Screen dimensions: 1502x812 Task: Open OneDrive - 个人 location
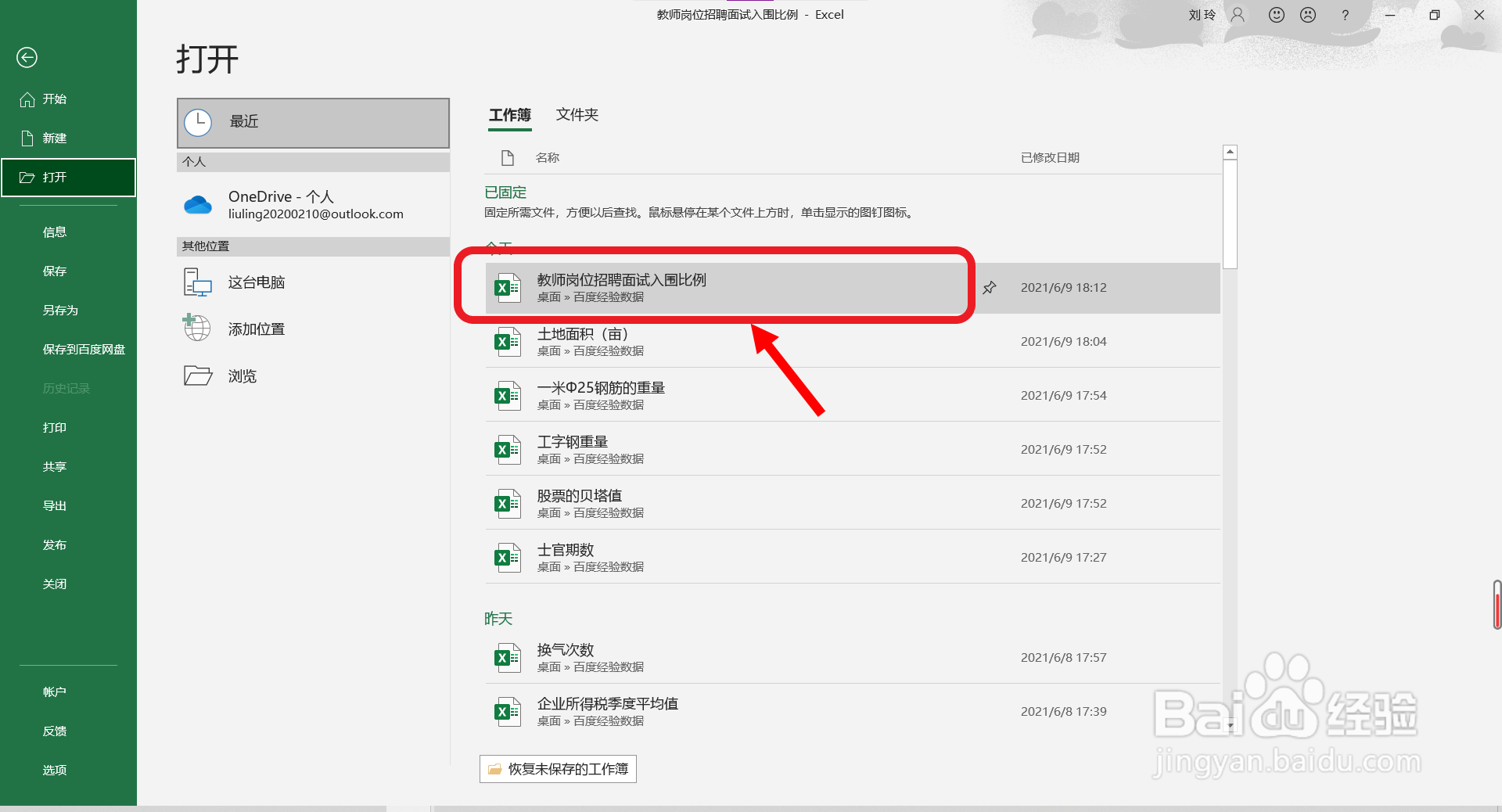(x=313, y=204)
